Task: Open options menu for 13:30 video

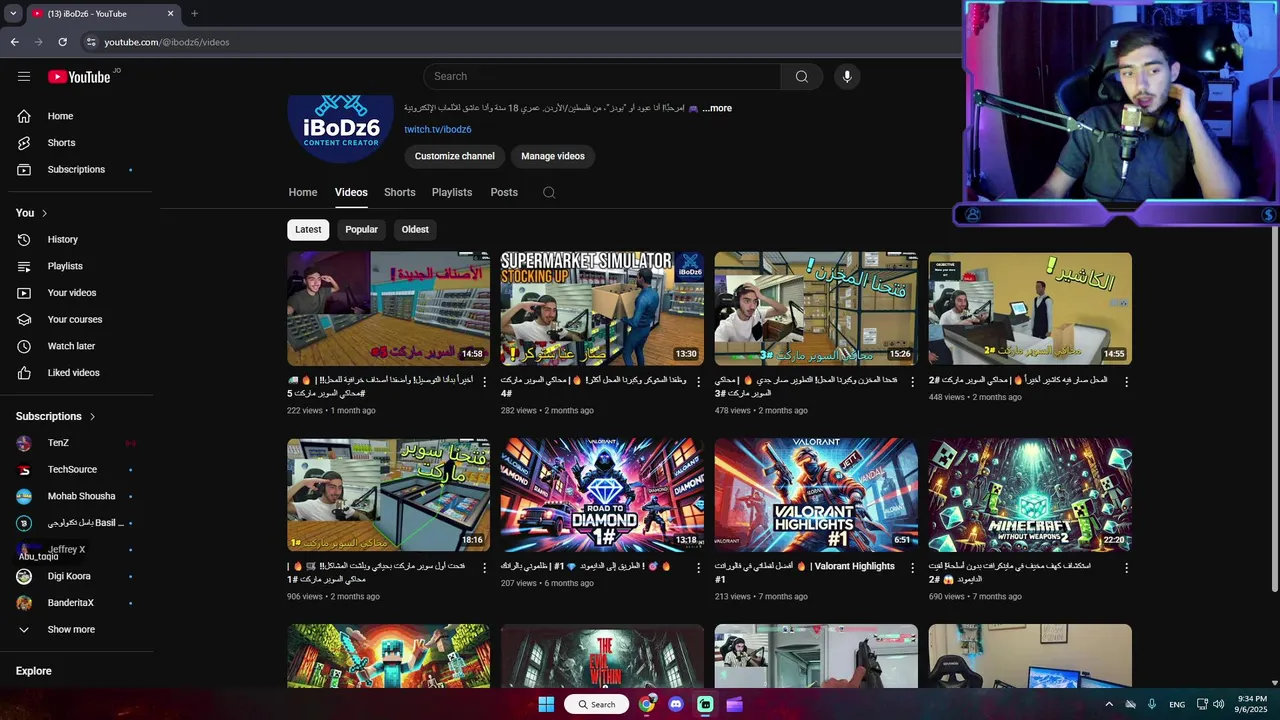Action: (699, 382)
